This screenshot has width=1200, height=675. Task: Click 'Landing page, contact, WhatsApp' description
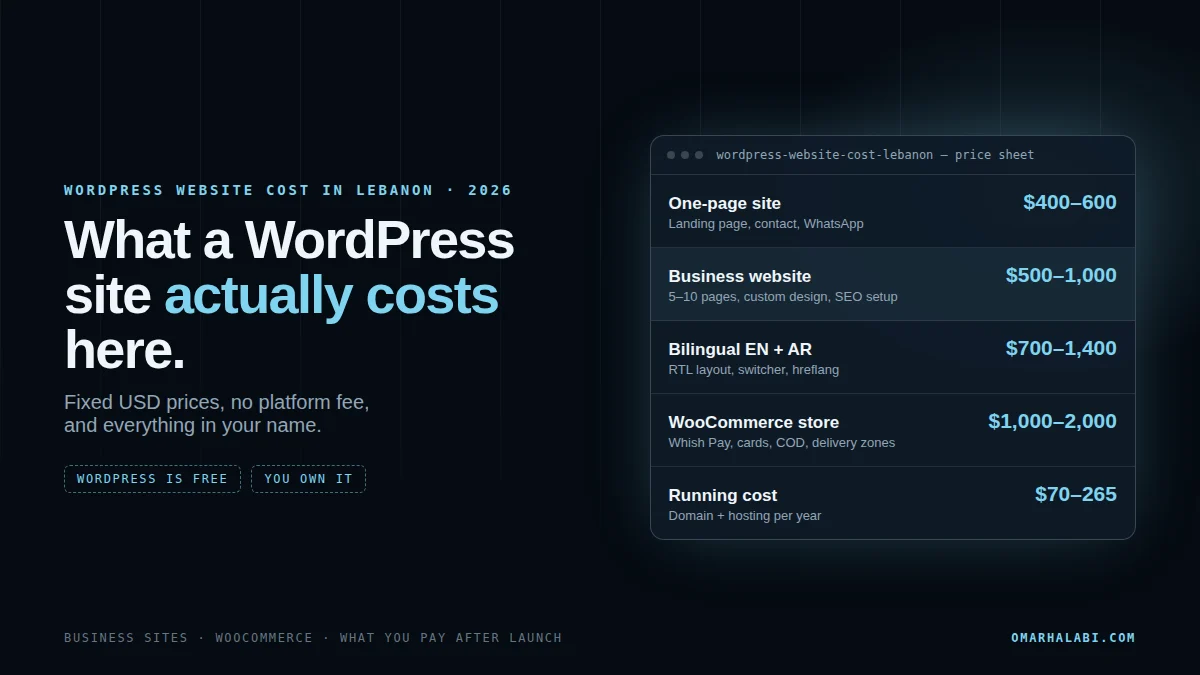tap(766, 224)
